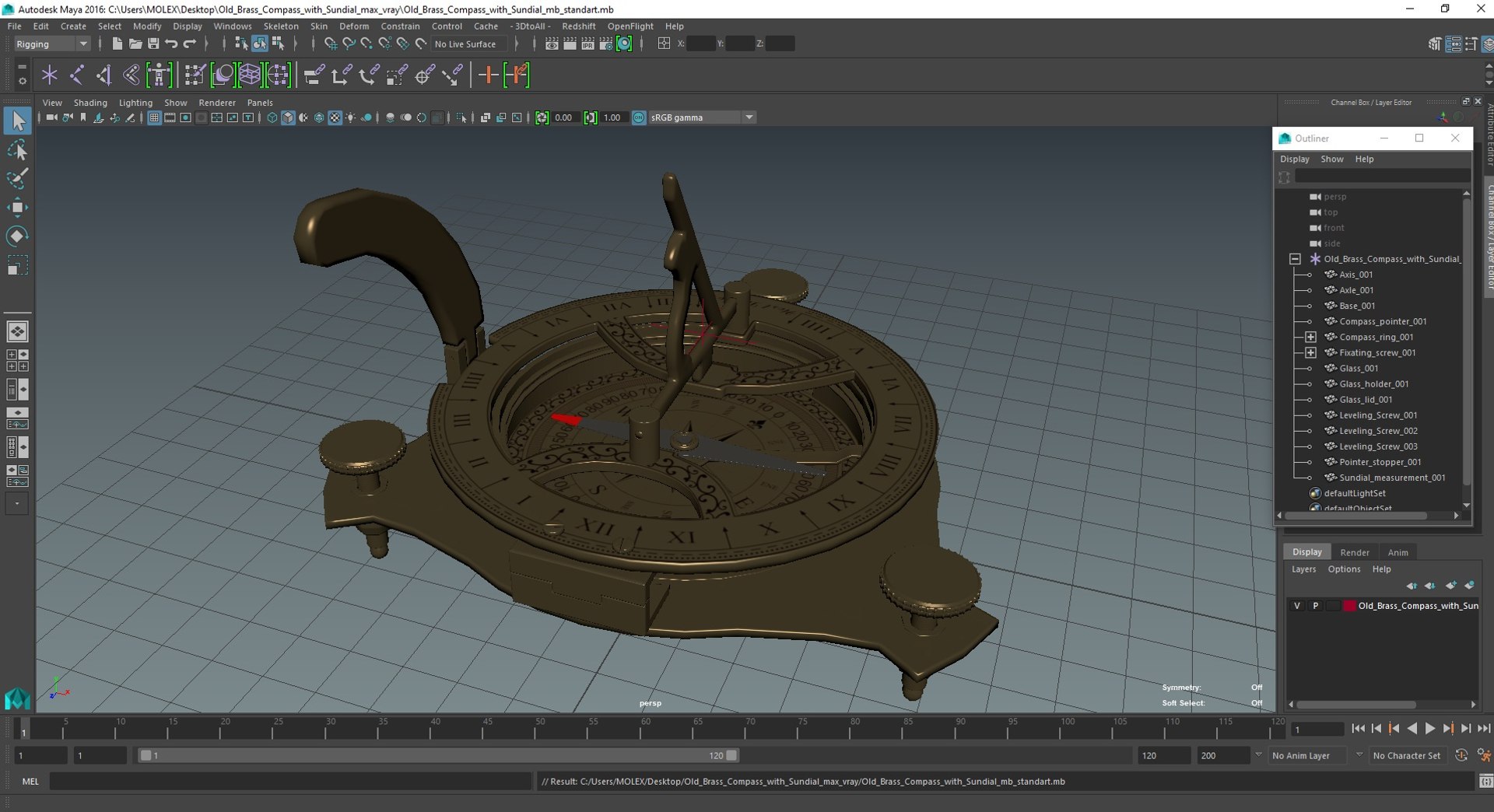Open the Render Settings icon
The width and height of the screenshot is (1494, 812).
point(605,44)
